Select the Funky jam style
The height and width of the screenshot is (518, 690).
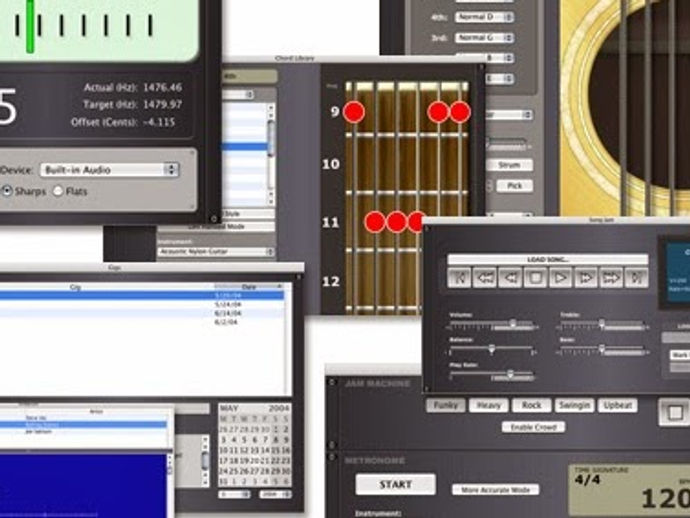pos(445,405)
